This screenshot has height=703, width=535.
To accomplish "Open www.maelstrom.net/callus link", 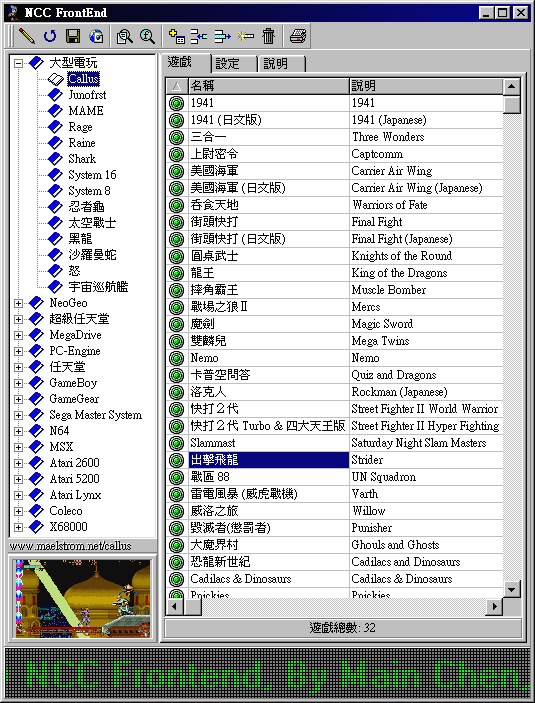I will pyautogui.click(x=70, y=546).
